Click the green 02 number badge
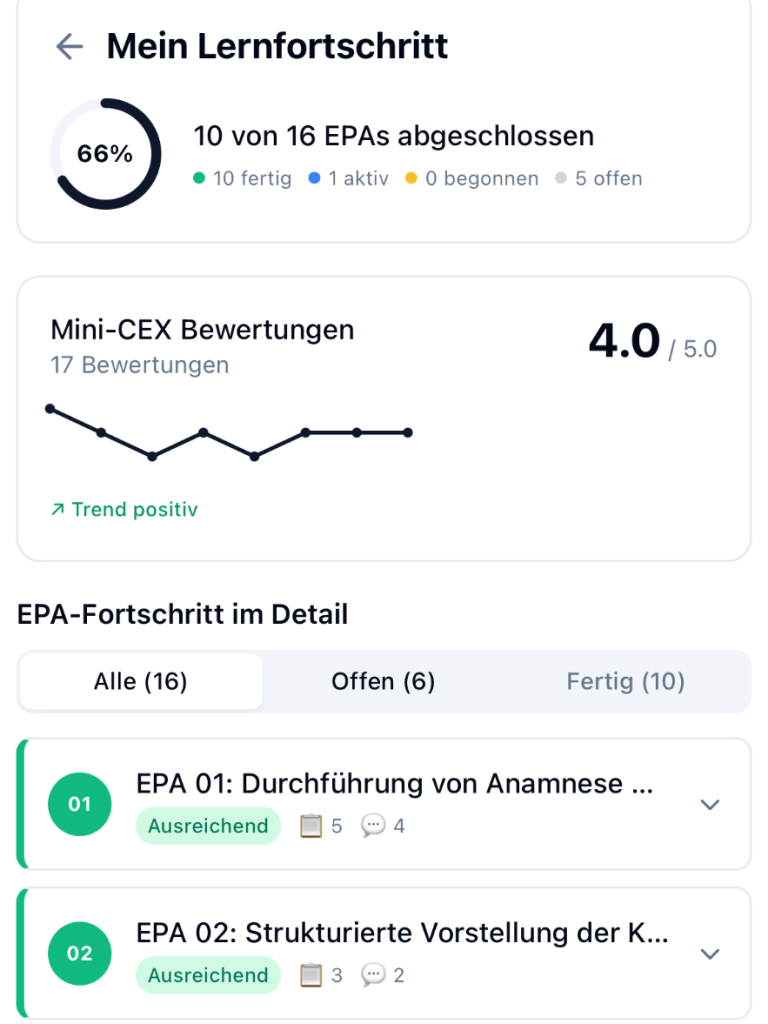Screen dimensions: 768x1024 79,954
